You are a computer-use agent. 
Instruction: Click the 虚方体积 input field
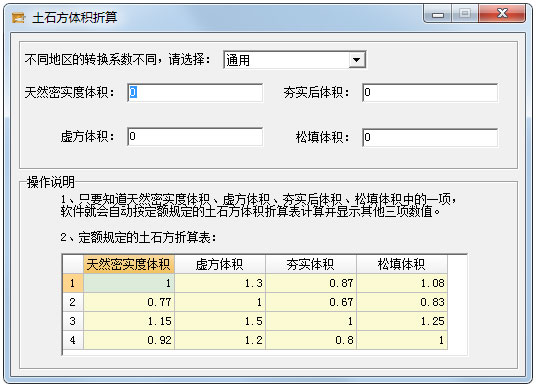click(195, 137)
